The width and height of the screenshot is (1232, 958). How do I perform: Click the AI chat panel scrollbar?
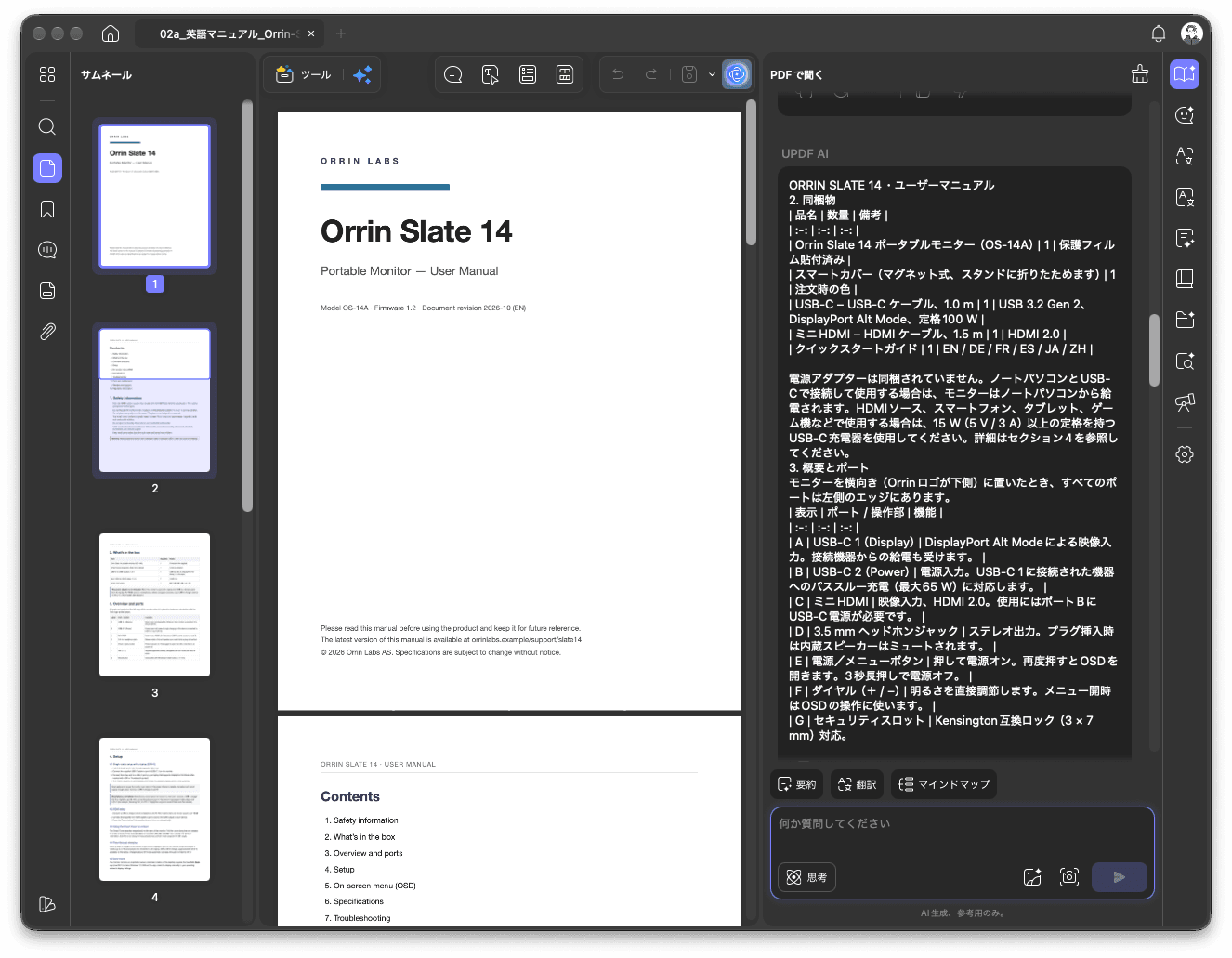(1154, 349)
